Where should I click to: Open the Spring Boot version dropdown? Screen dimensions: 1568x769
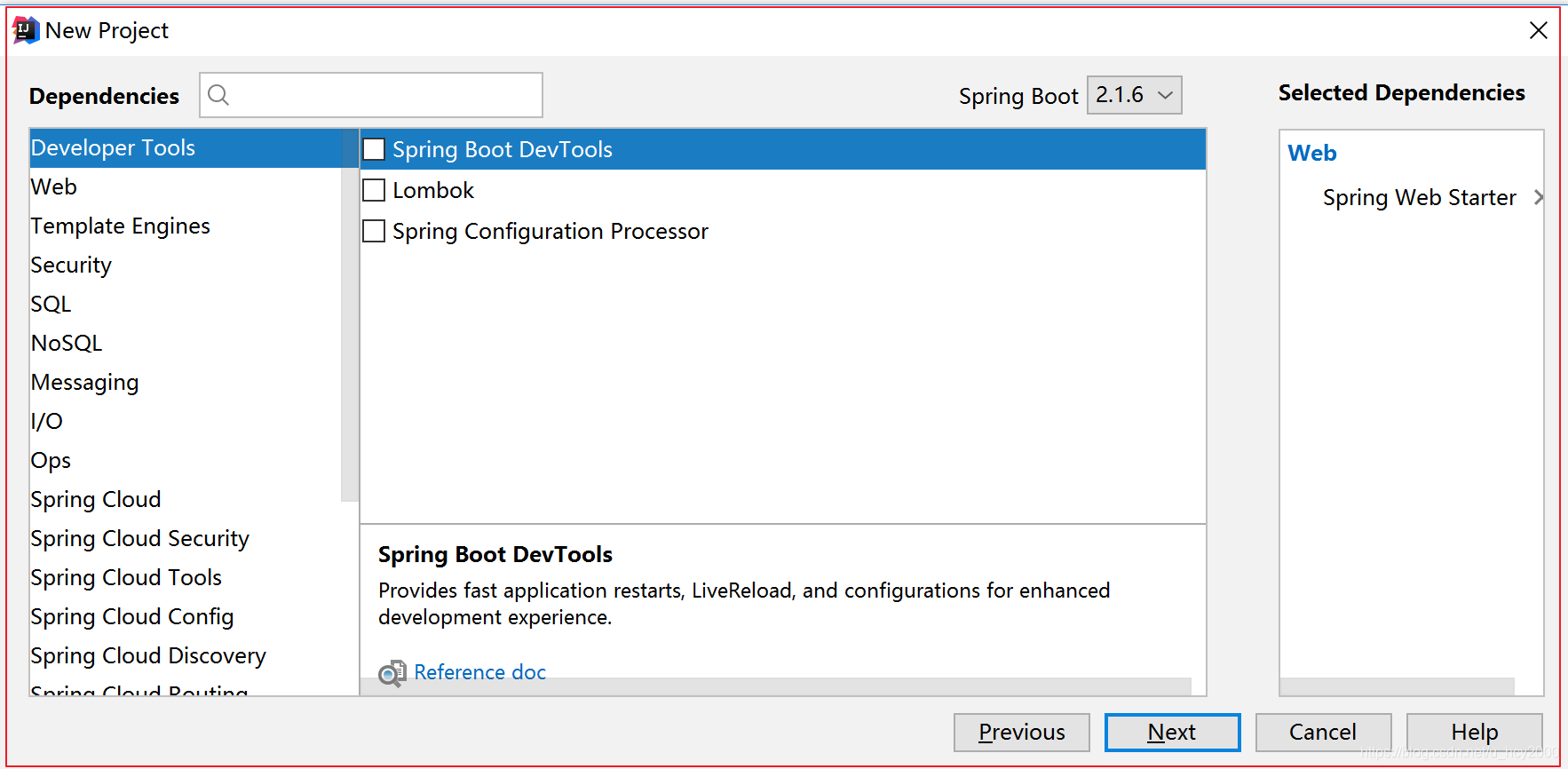coord(1135,95)
